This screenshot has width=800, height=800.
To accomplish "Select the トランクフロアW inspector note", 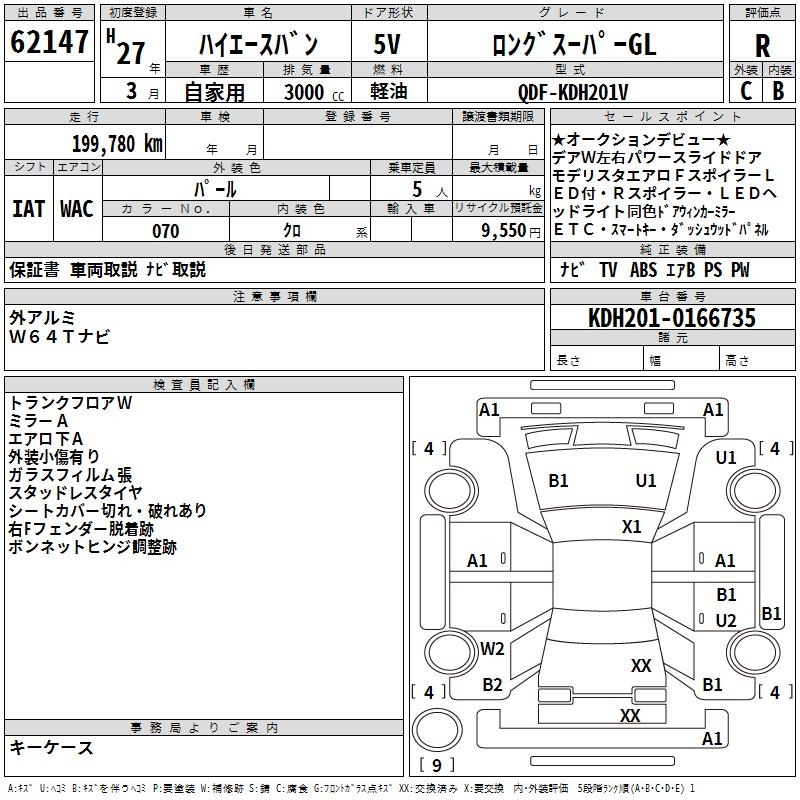I will pos(70,403).
